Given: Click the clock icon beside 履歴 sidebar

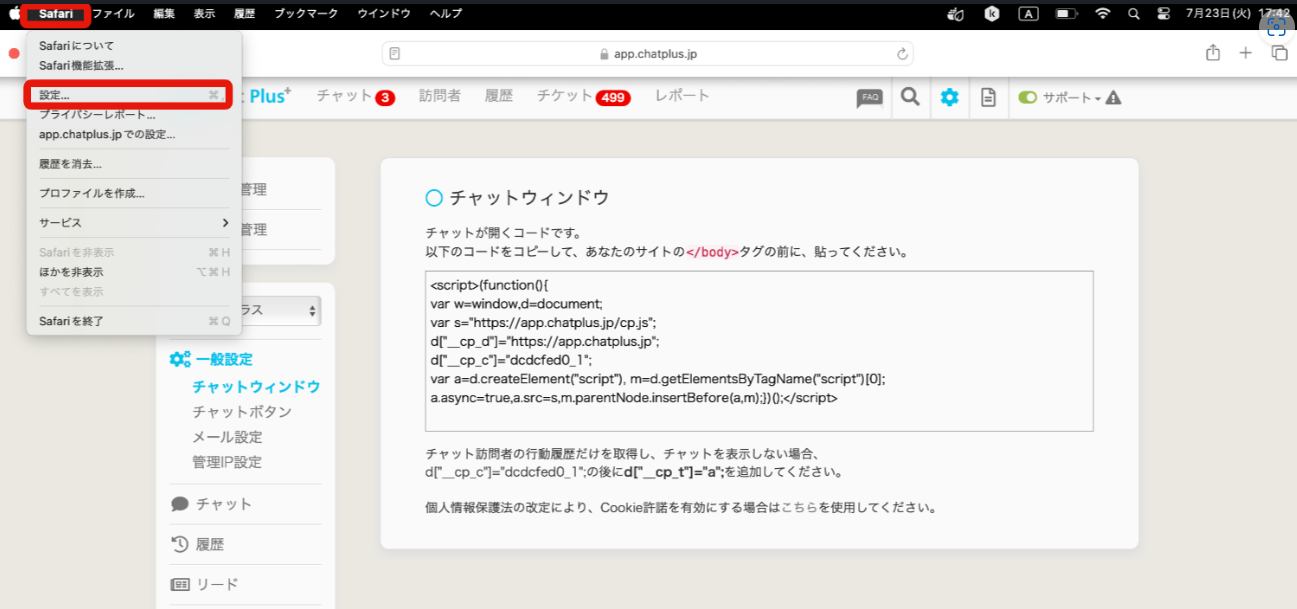Looking at the screenshot, I should tap(180, 544).
